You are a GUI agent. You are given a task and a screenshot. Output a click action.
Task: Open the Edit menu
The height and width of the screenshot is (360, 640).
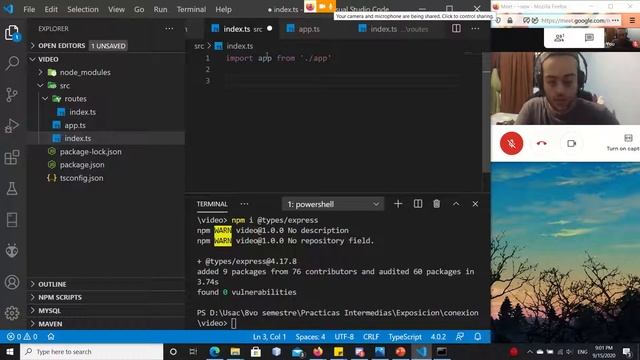(51, 9)
